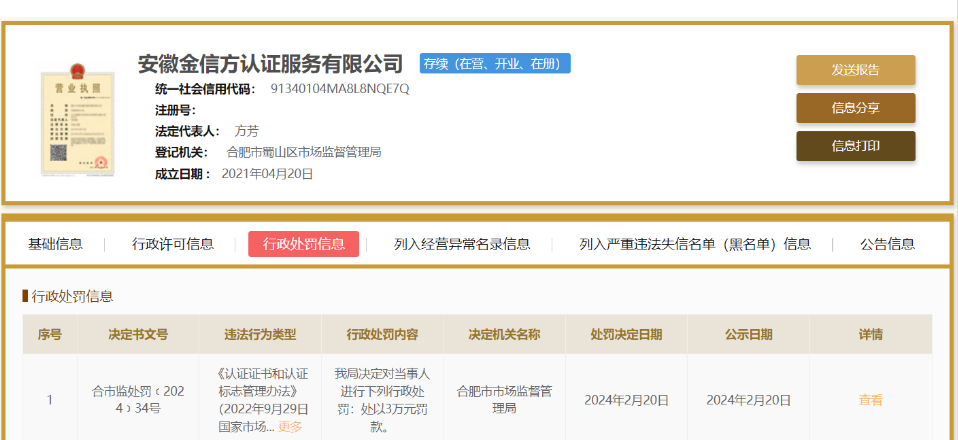Go to the 列入经营异常名录信息 tab

(462, 244)
